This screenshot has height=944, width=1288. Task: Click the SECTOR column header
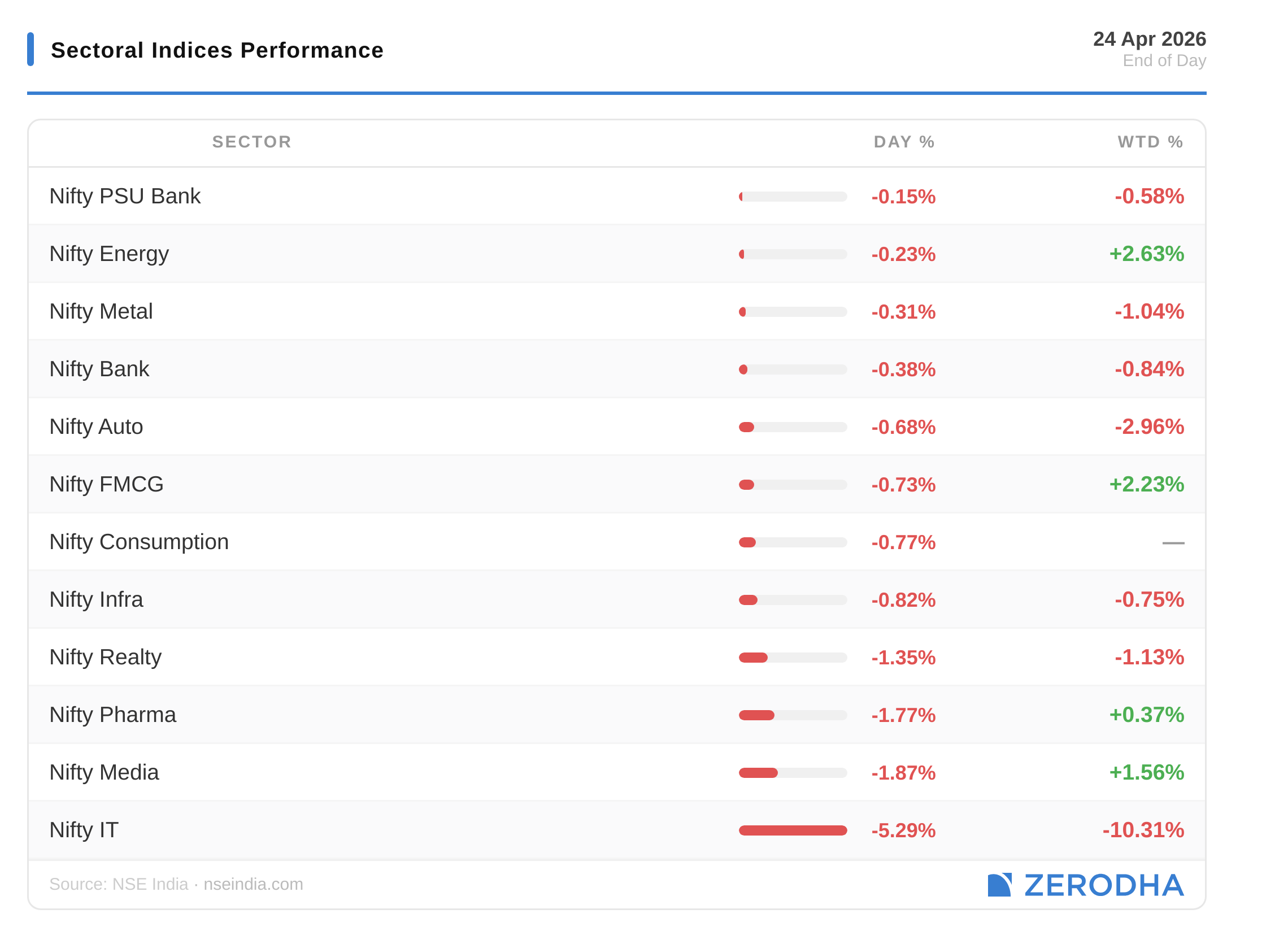[252, 142]
